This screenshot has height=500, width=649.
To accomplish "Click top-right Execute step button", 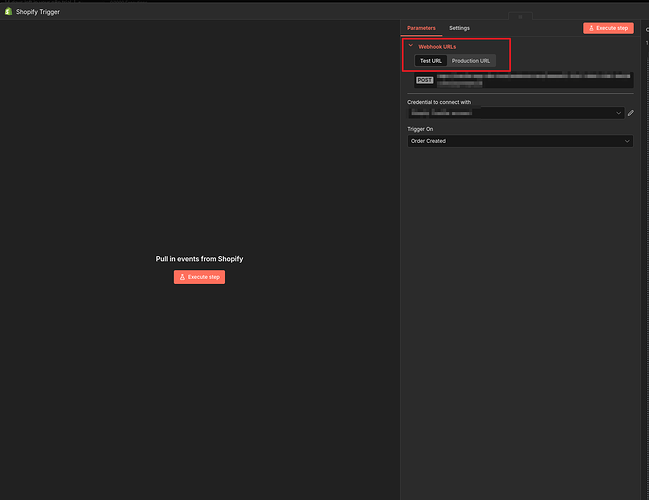I will [x=608, y=28].
